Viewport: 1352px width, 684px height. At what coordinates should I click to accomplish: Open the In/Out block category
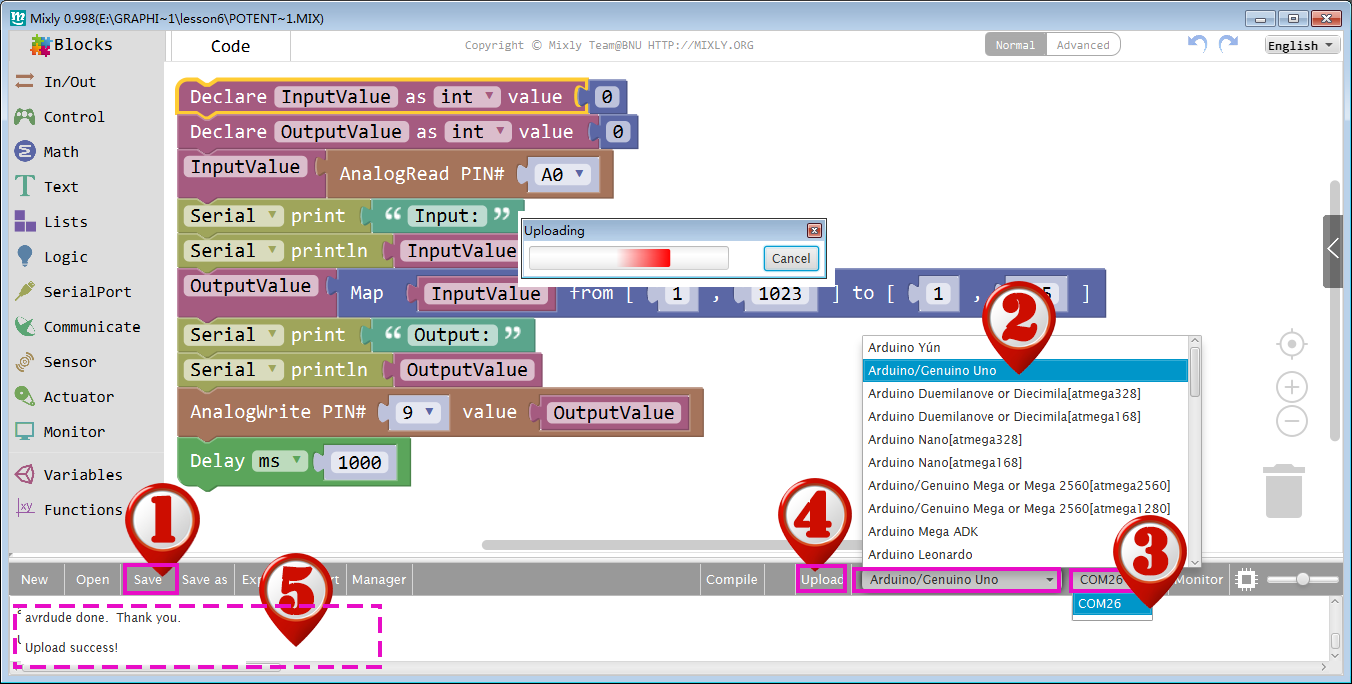point(69,82)
